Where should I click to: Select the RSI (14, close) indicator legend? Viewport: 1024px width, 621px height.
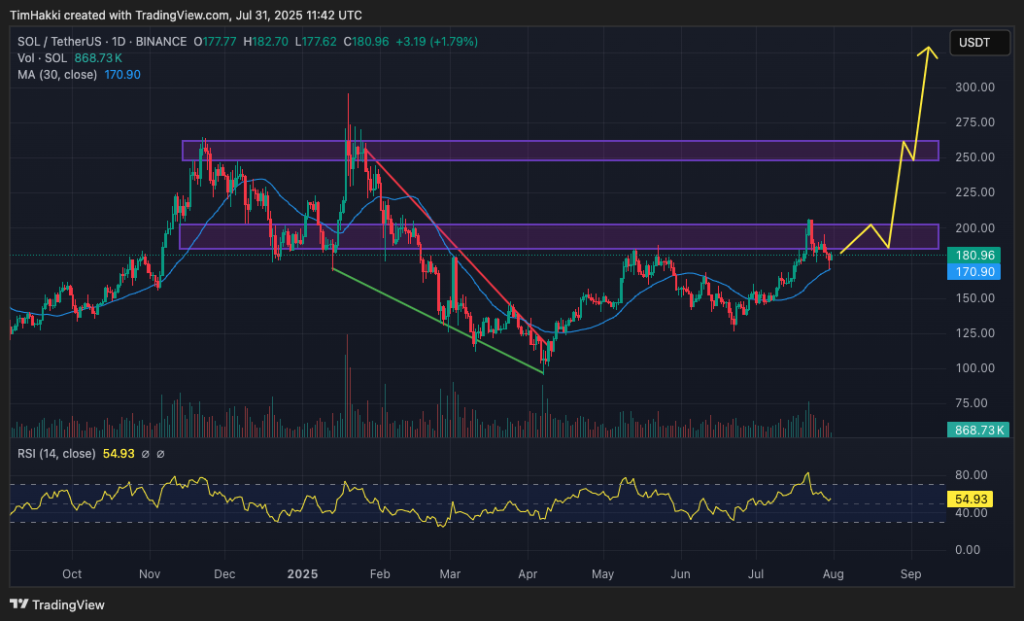(57, 454)
